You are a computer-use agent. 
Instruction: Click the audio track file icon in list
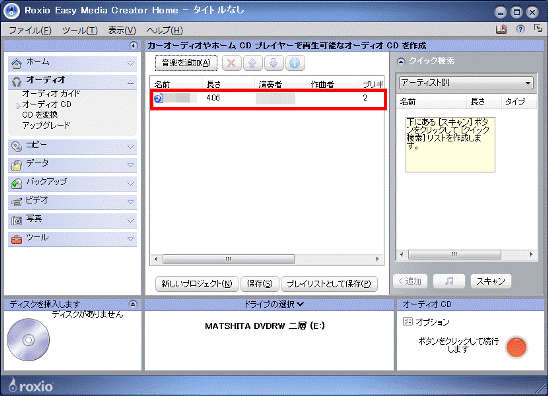tap(158, 99)
